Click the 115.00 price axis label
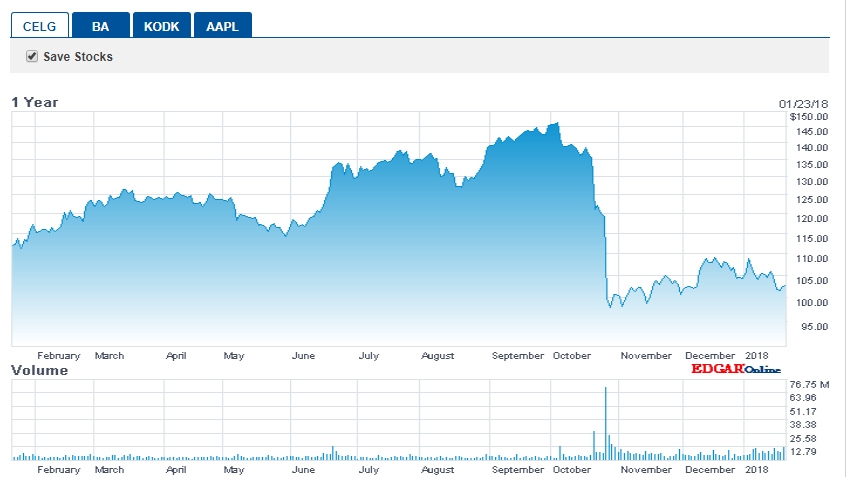Viewport: 852px width, 477px height. click(812, 238)
